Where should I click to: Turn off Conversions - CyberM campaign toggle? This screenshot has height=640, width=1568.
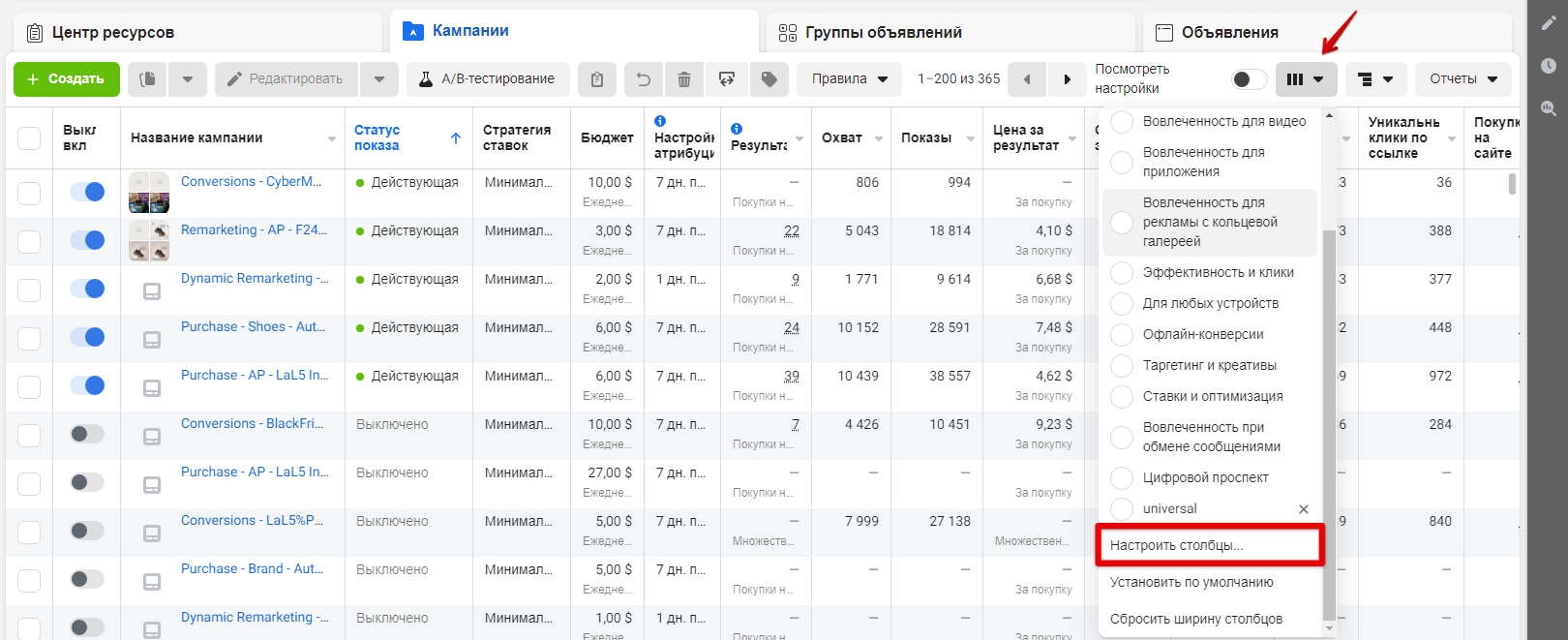(87, 192)
